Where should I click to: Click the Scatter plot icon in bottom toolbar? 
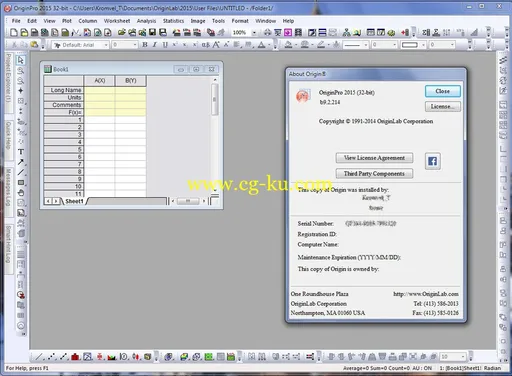[x=51, y=357]
